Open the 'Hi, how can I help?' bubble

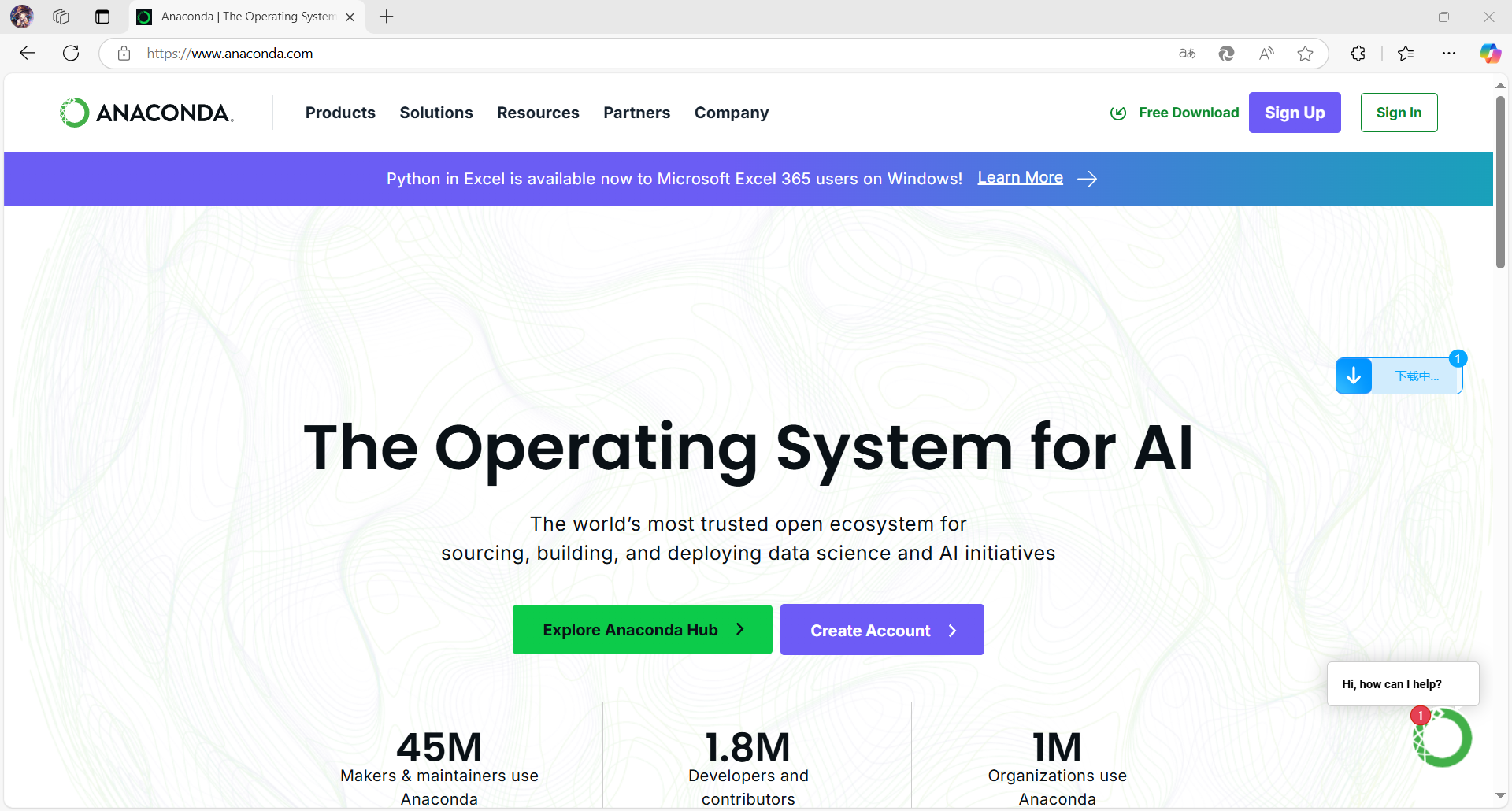pos(1403,684)
